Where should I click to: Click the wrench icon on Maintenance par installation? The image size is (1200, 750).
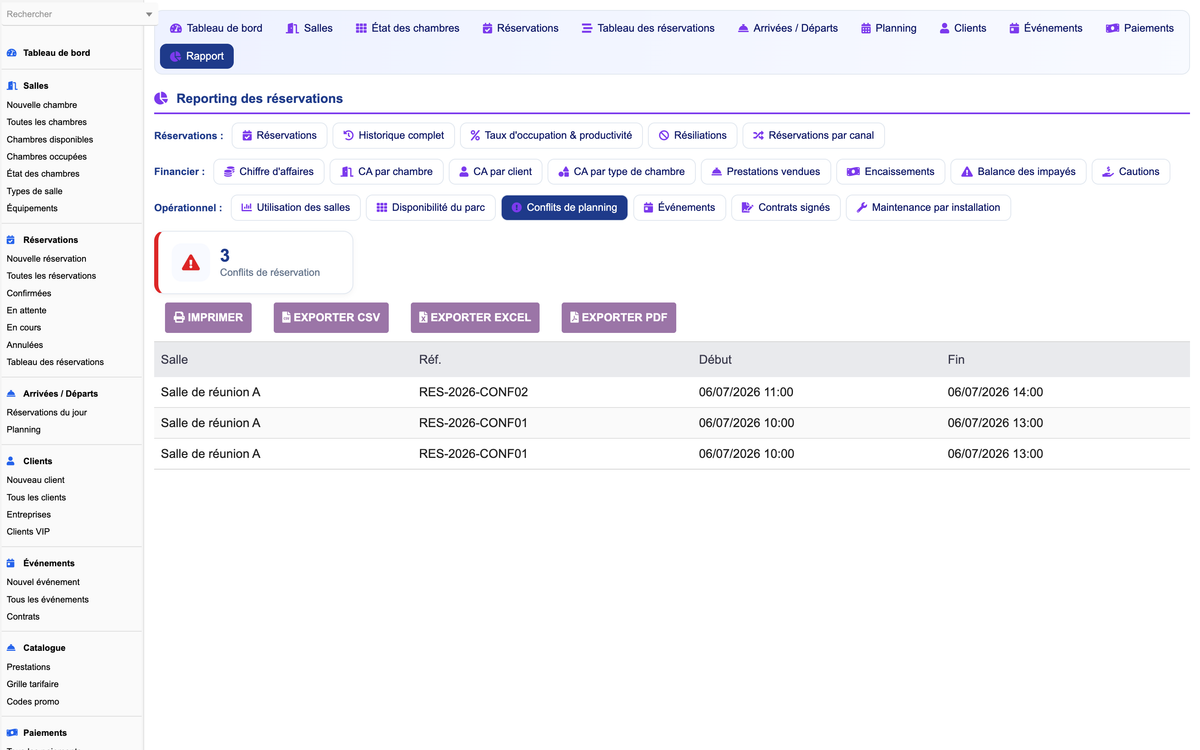pyautogui.click(x=862, y=208)
